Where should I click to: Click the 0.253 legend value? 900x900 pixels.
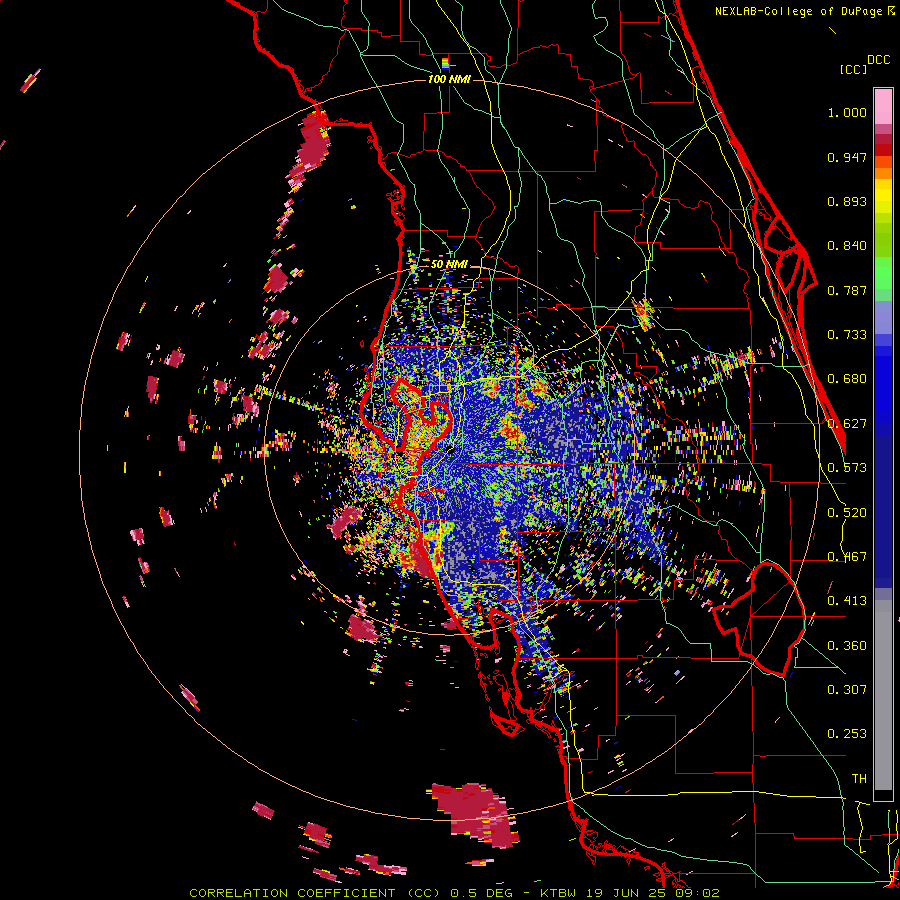click(847, 734)
